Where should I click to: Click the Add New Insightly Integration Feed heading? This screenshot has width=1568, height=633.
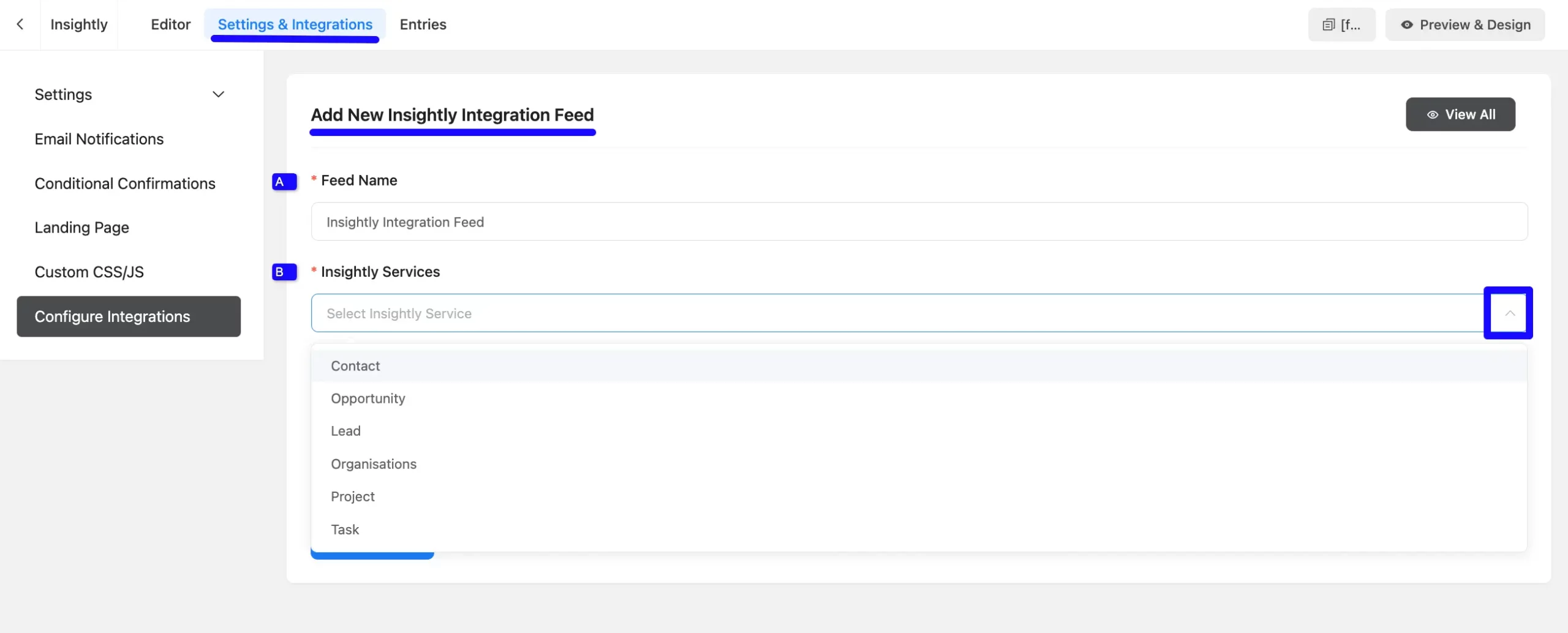tap(452, 115)
